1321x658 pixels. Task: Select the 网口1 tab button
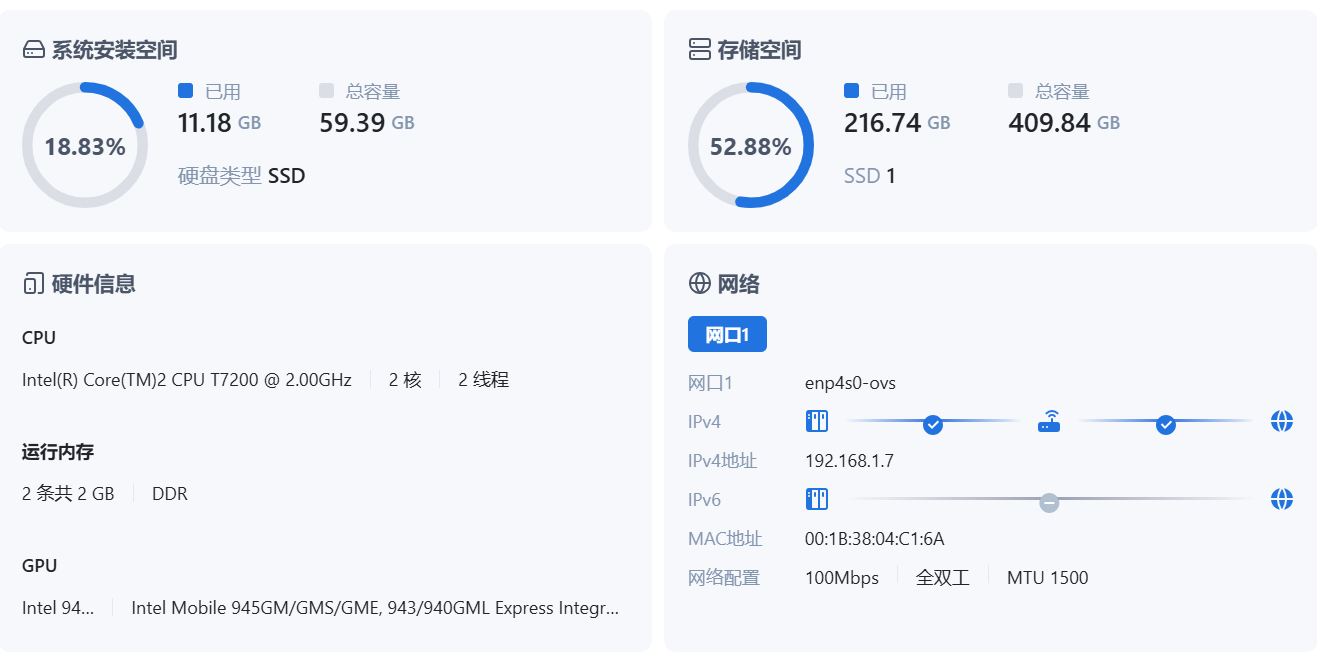pyautogui.click(x=727, y=334)
